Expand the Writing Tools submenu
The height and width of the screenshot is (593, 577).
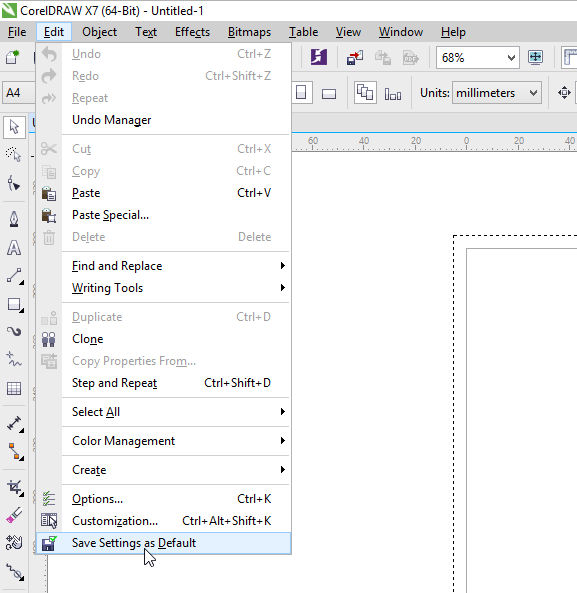(176, 288)
